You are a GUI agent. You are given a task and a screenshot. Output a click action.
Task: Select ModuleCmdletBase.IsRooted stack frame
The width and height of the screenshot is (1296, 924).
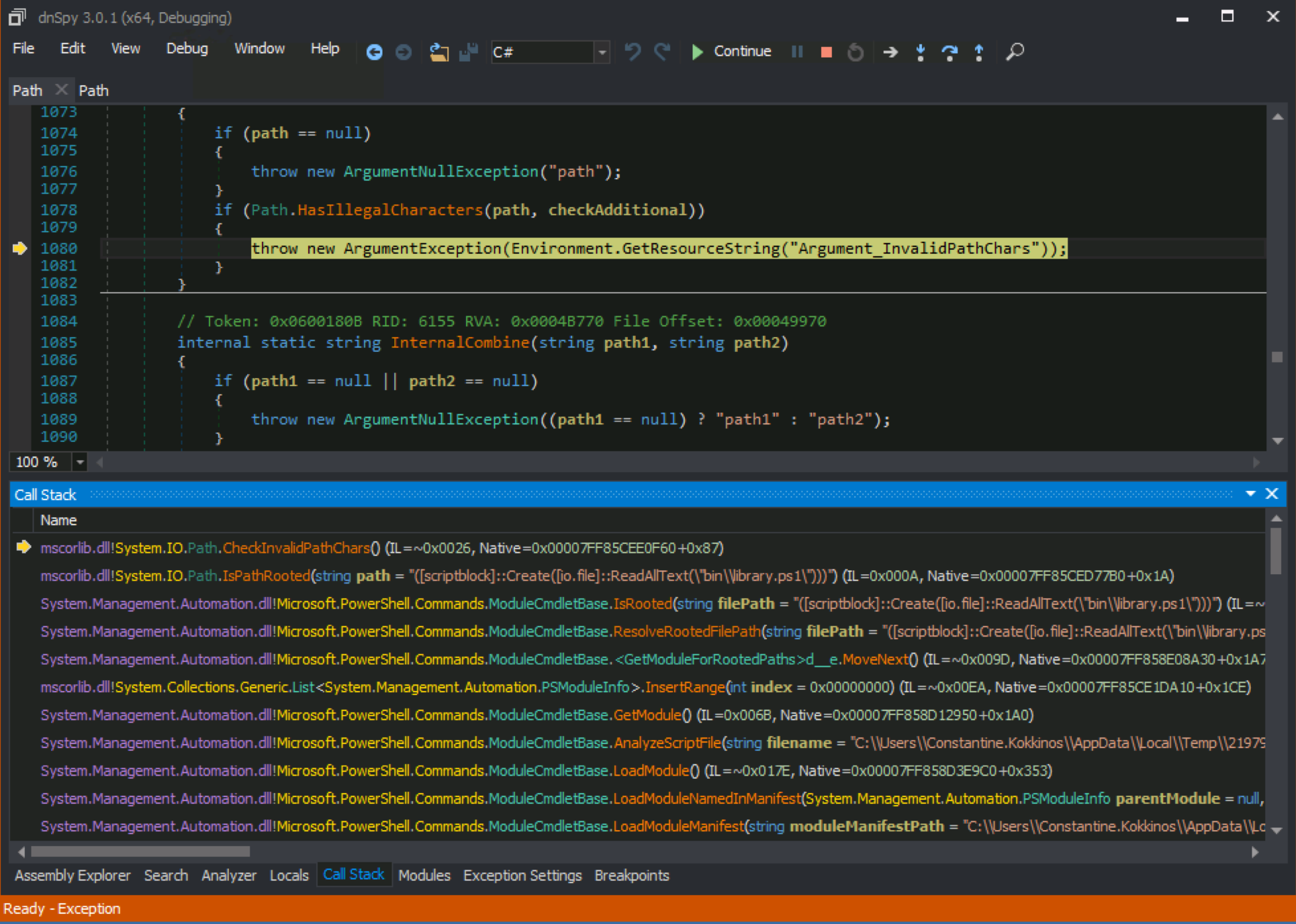638,604
